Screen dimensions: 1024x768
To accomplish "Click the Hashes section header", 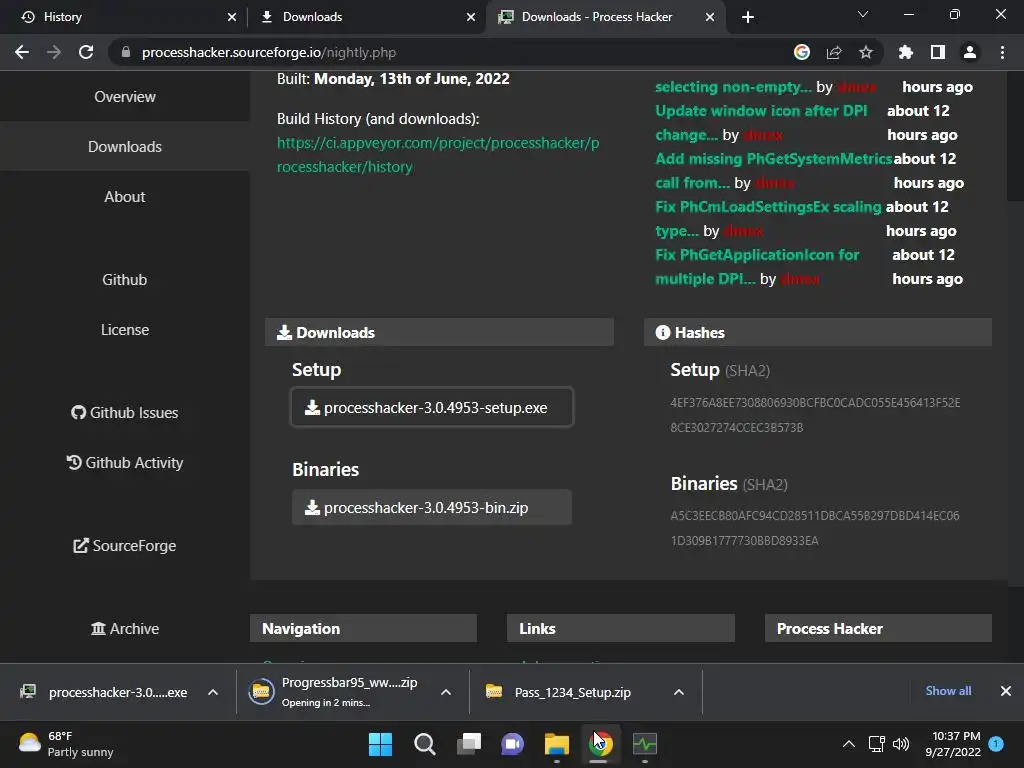I will (x=818, y=332).
